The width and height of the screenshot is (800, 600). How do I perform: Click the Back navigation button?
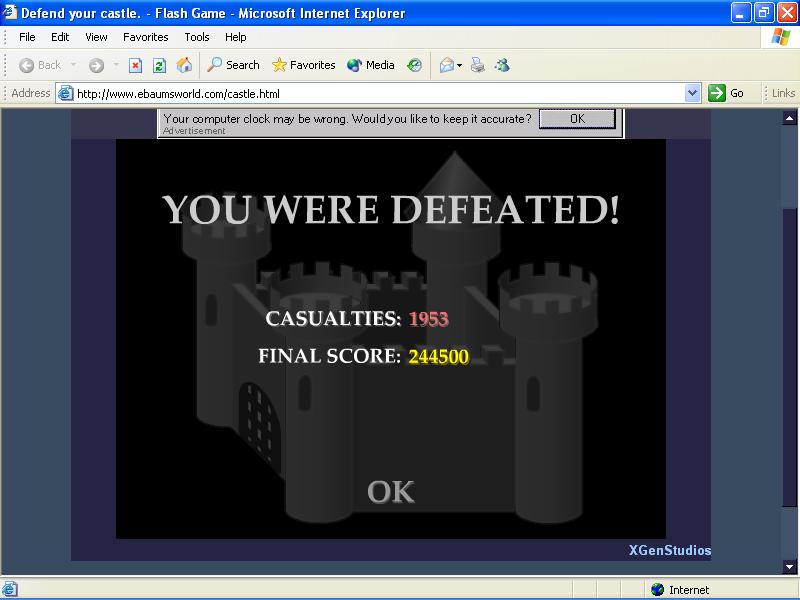tap(40, 65)
